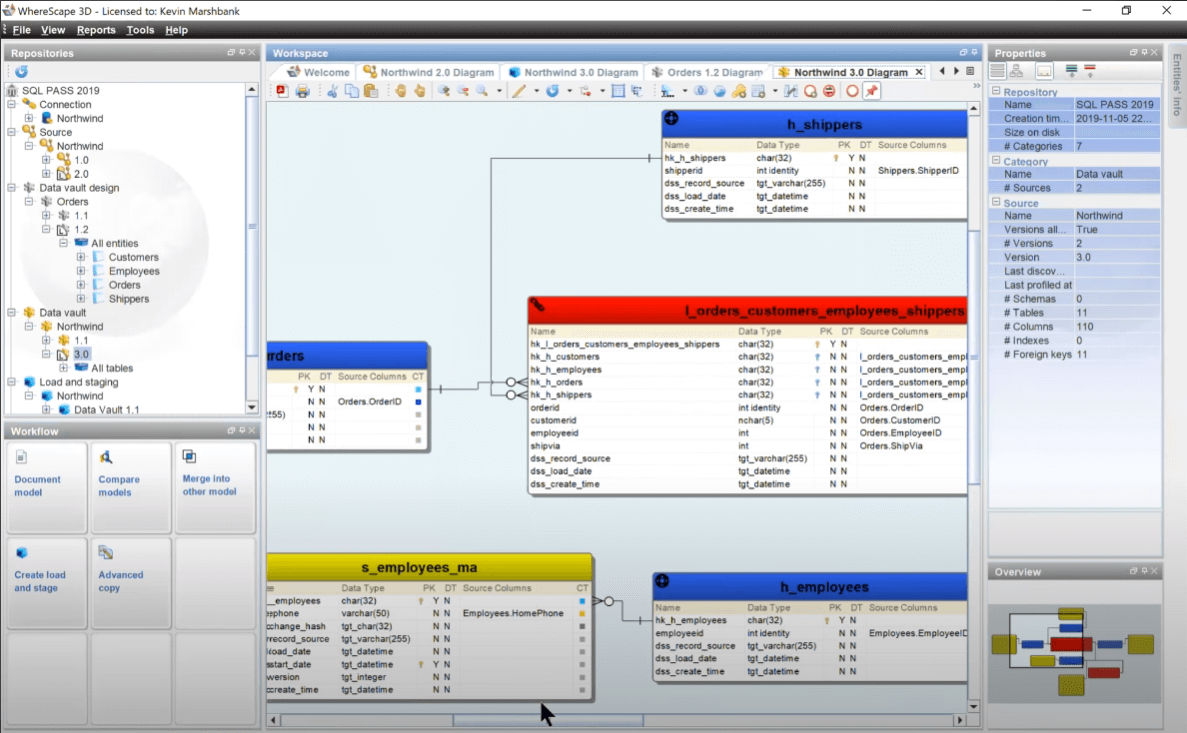
Task: Toggle categorized view in Properties panel
Action: (x=998, y=71)
